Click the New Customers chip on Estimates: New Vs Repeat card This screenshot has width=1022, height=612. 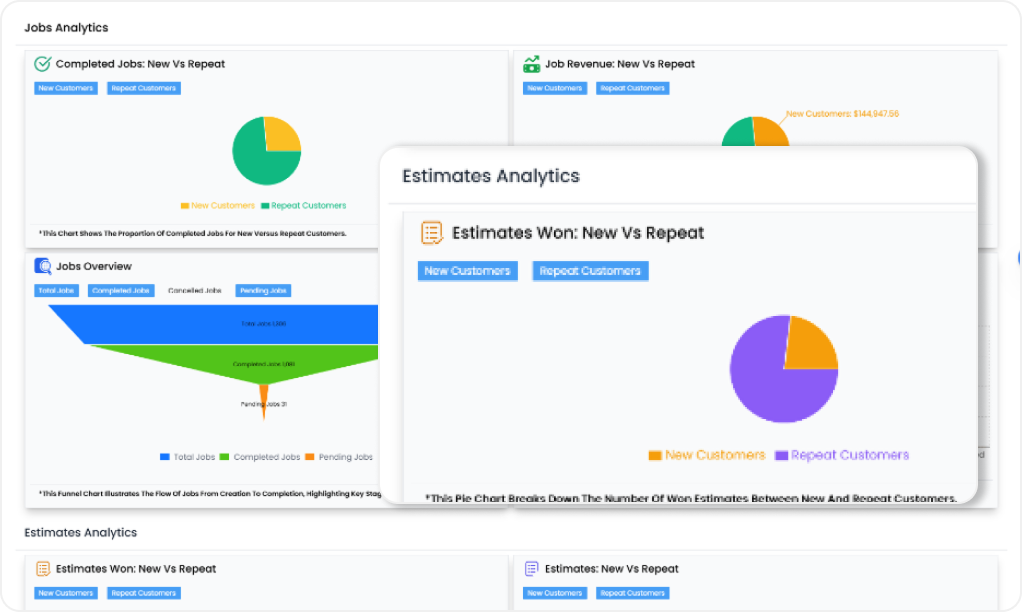click(x=554, y=592)
